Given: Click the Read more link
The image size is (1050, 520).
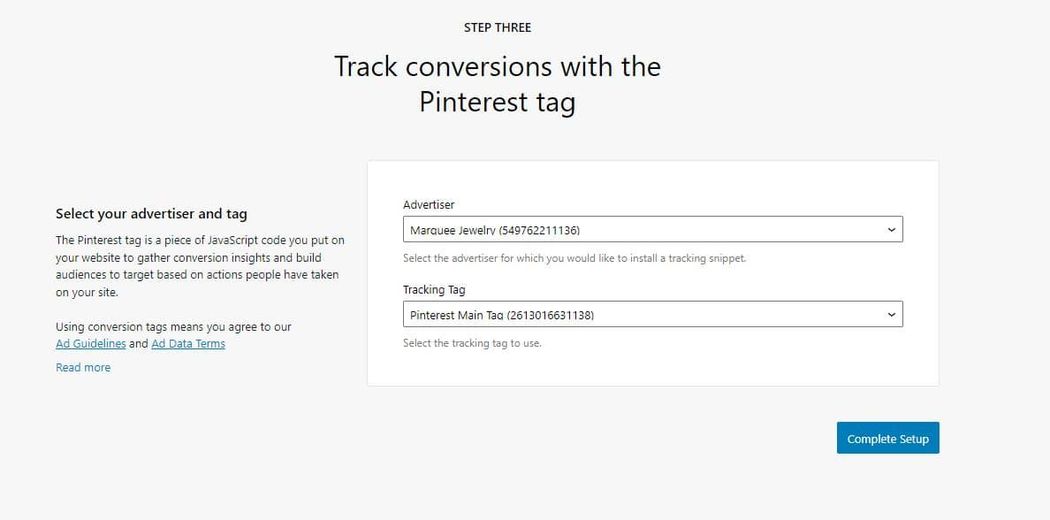Looking at the screenshot, I should (83, 368).
